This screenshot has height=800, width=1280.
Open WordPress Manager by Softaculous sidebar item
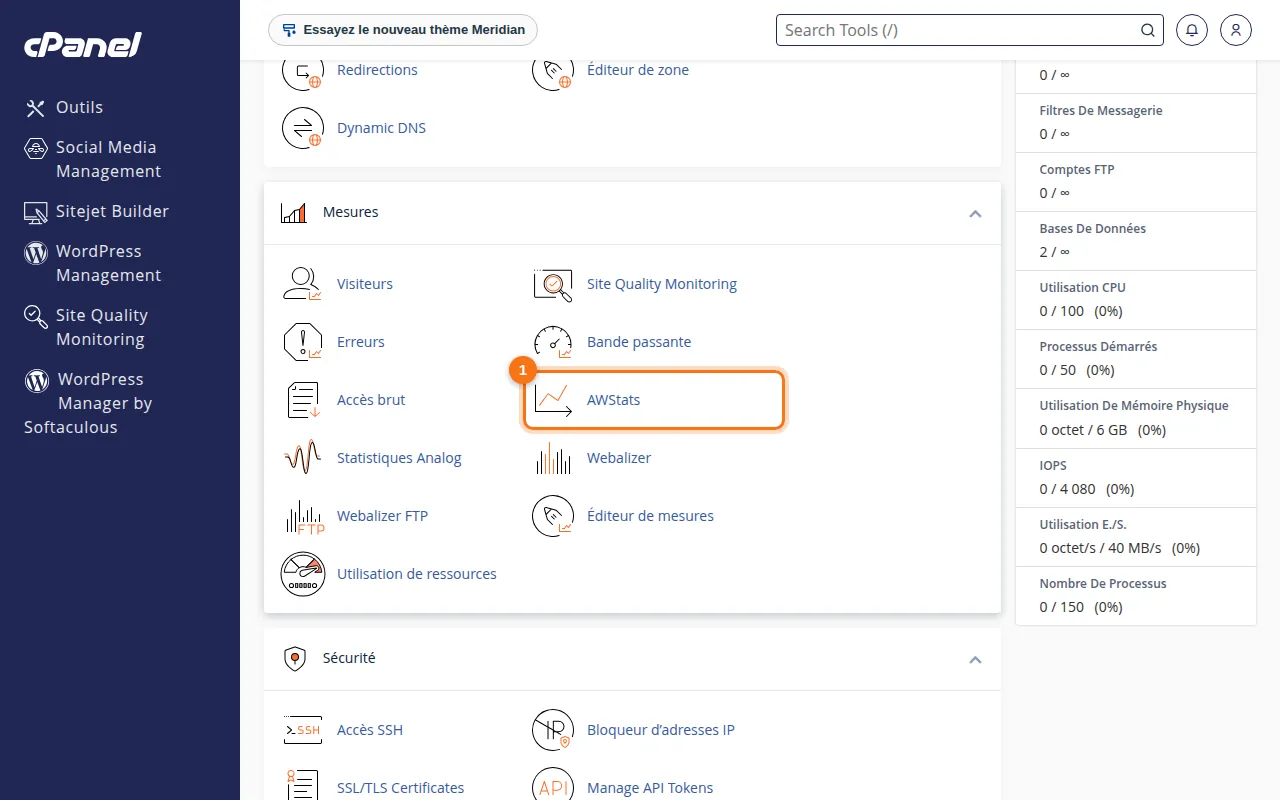[88, 403]
